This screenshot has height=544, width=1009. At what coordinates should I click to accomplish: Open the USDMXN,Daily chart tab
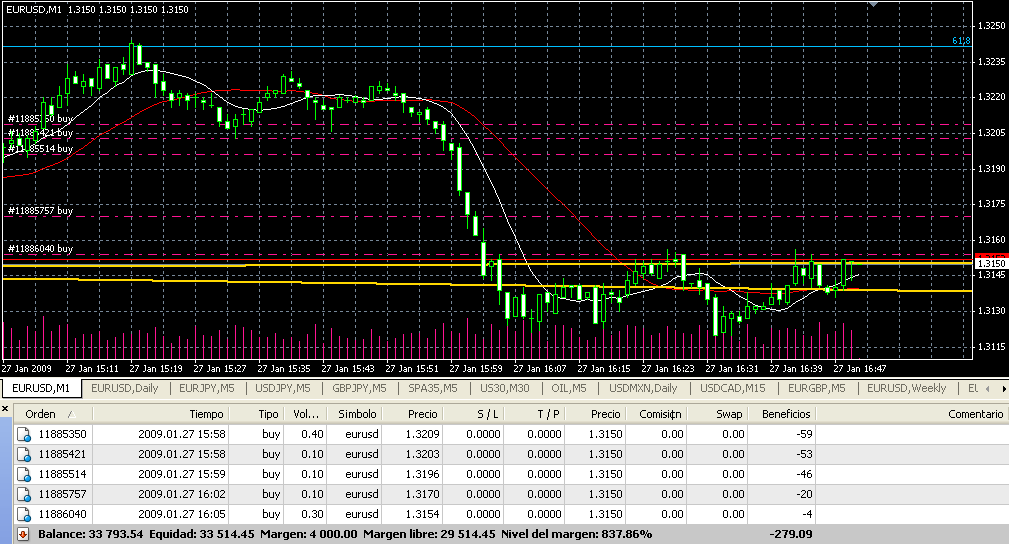click(x=642, y=388)
